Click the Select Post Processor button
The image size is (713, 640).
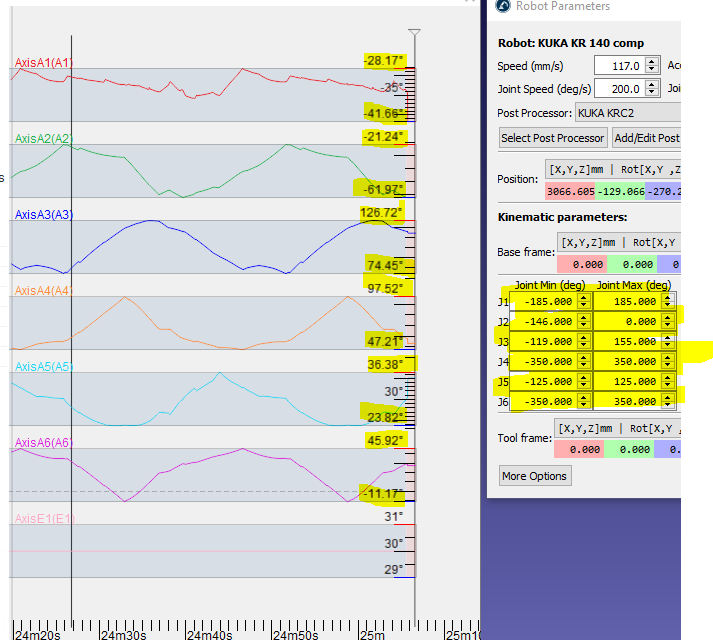[552, 138]
